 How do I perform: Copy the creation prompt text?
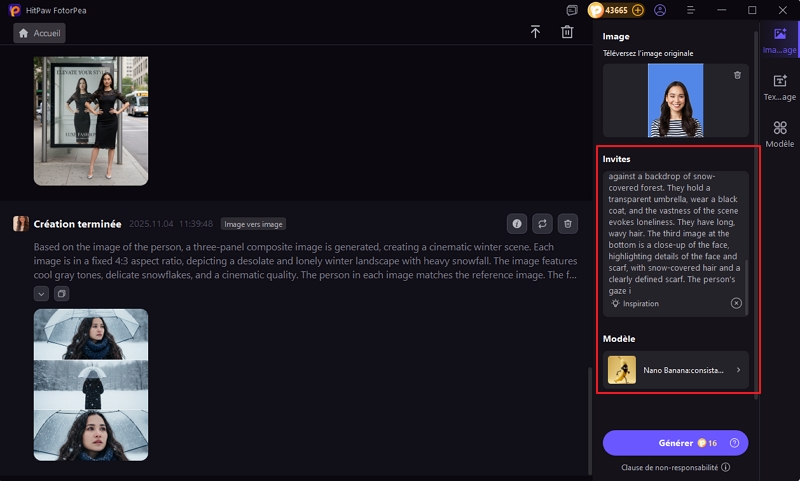pos(61,293)
